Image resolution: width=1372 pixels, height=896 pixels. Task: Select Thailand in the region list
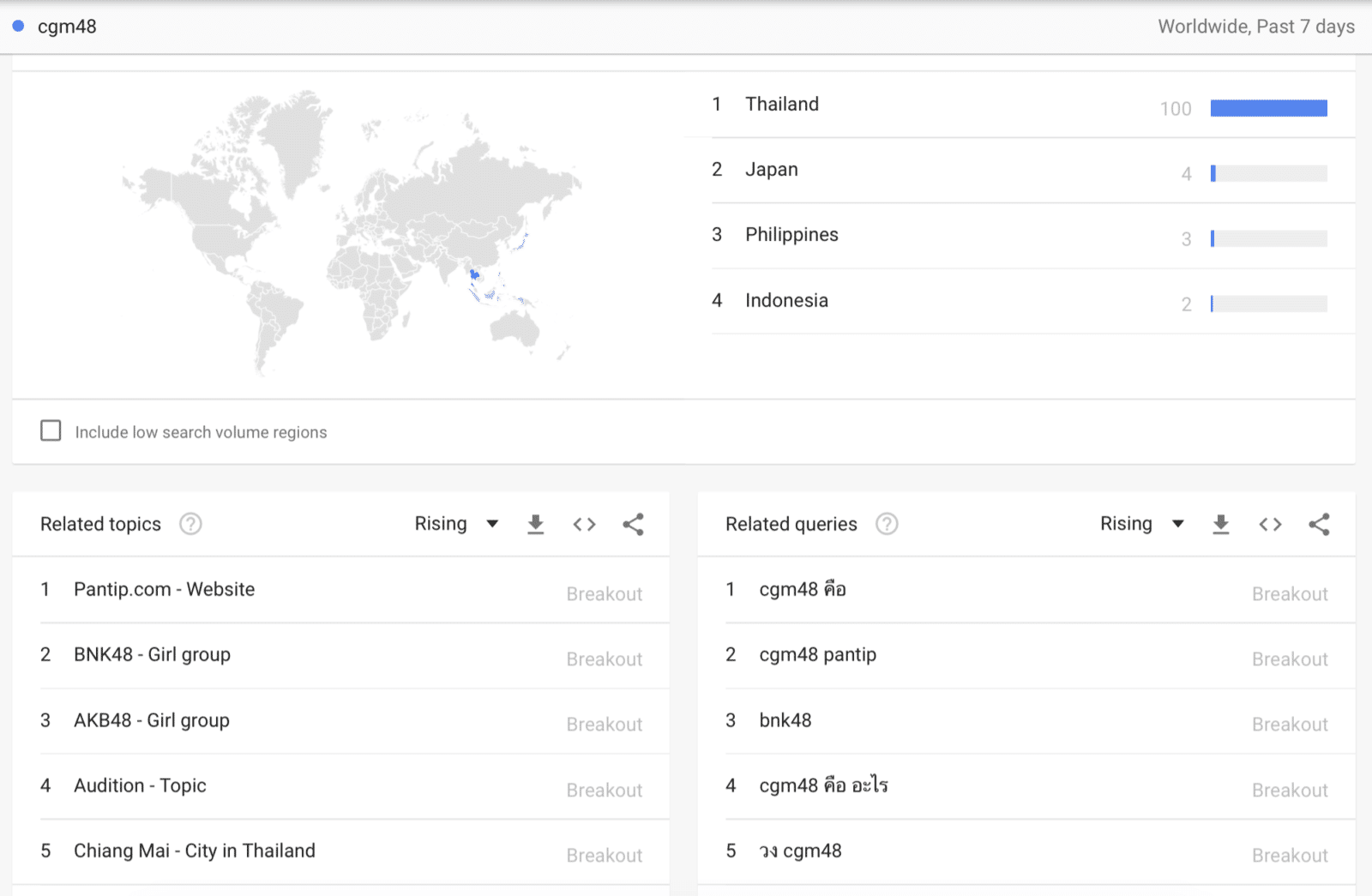pos(781,105)
